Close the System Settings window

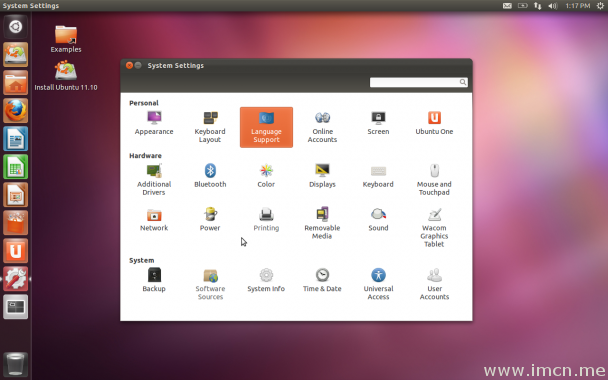130,66
